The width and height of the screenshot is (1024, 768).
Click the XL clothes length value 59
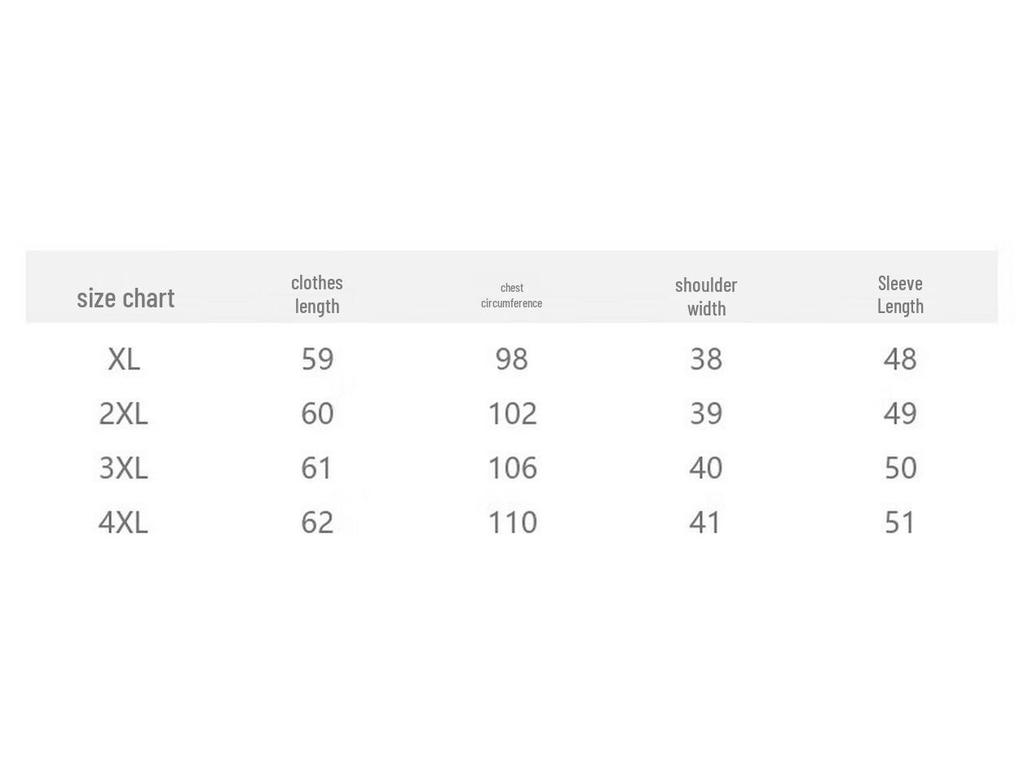pos(317,359)
